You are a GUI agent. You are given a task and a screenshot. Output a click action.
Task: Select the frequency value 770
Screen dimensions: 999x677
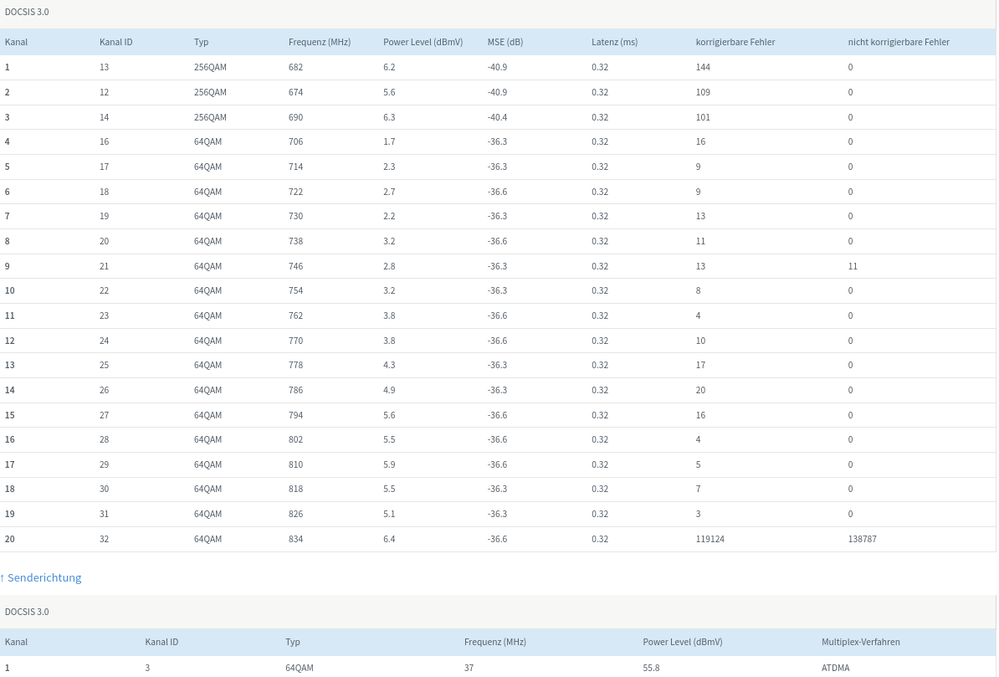pyautogui.click(x=296, y=341)
